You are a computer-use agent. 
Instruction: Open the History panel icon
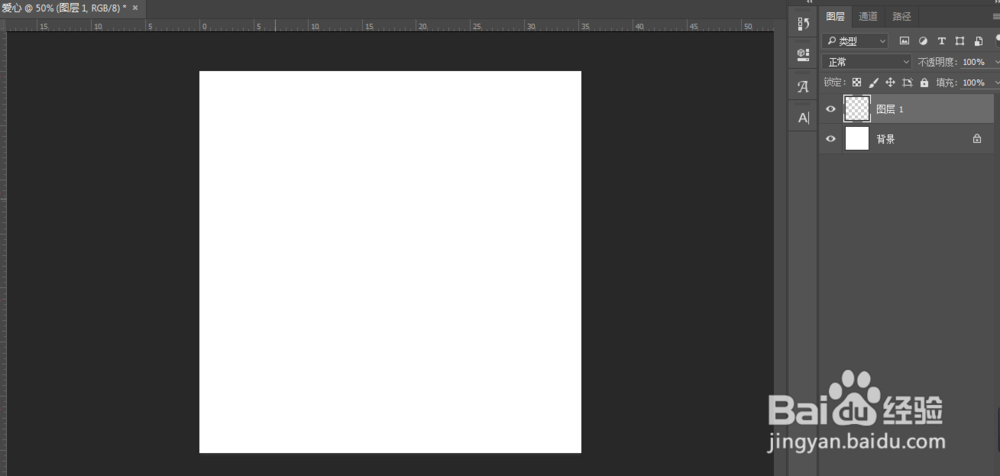tap(803, 24)
